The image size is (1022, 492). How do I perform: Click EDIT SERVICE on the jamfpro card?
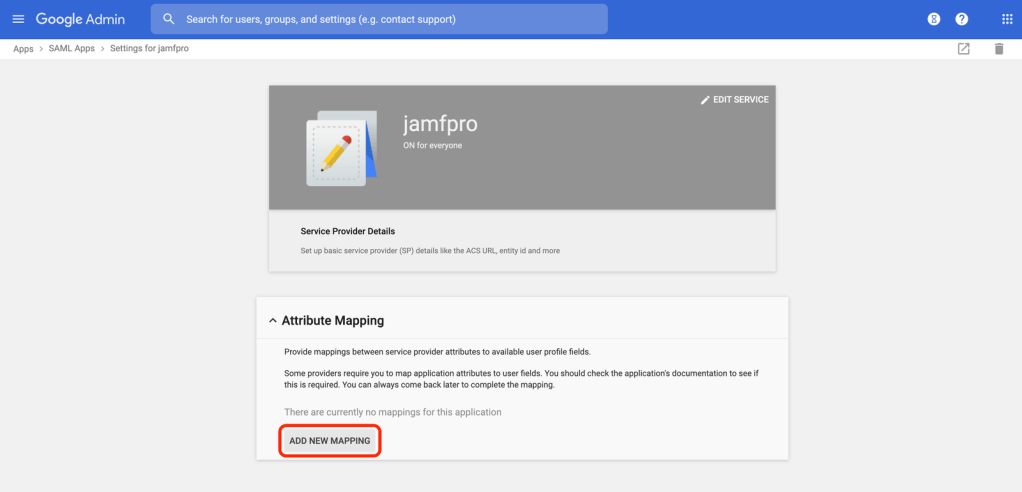[x=735, y=100]
